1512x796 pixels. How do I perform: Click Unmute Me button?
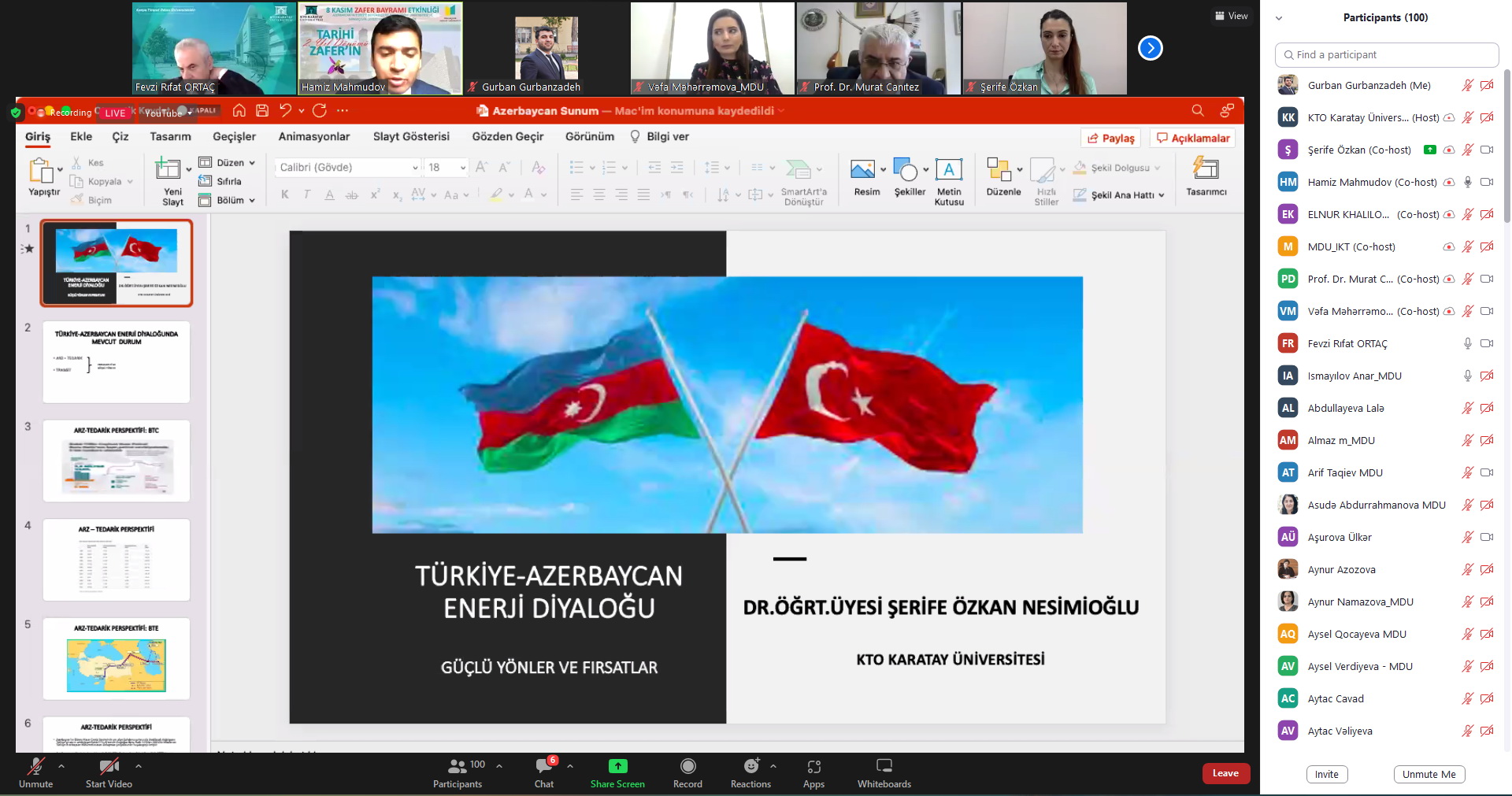[1429, 774]
